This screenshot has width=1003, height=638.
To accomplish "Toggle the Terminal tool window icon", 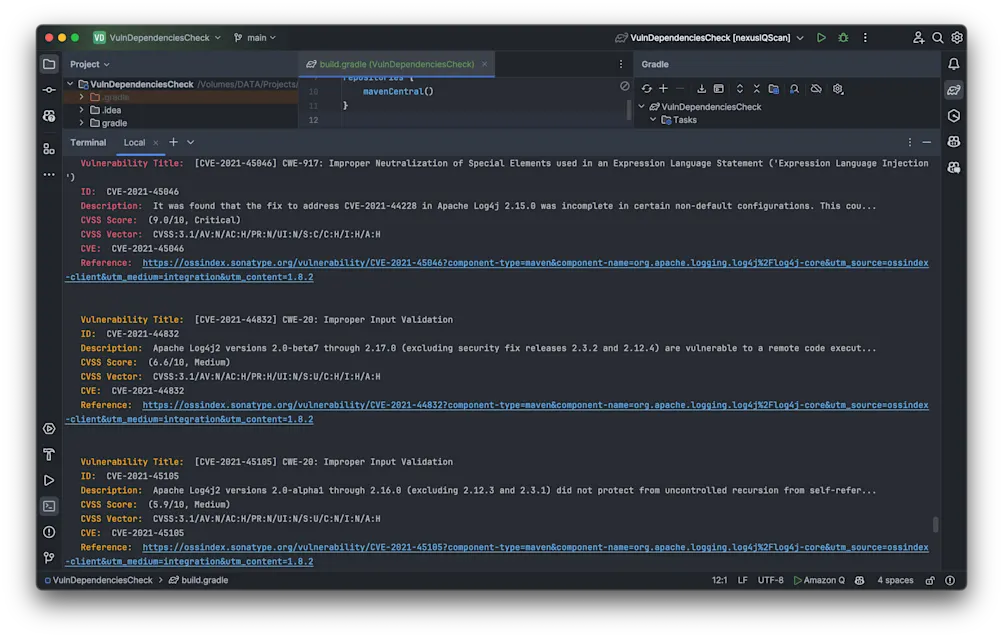I will [x=49, y=506].
